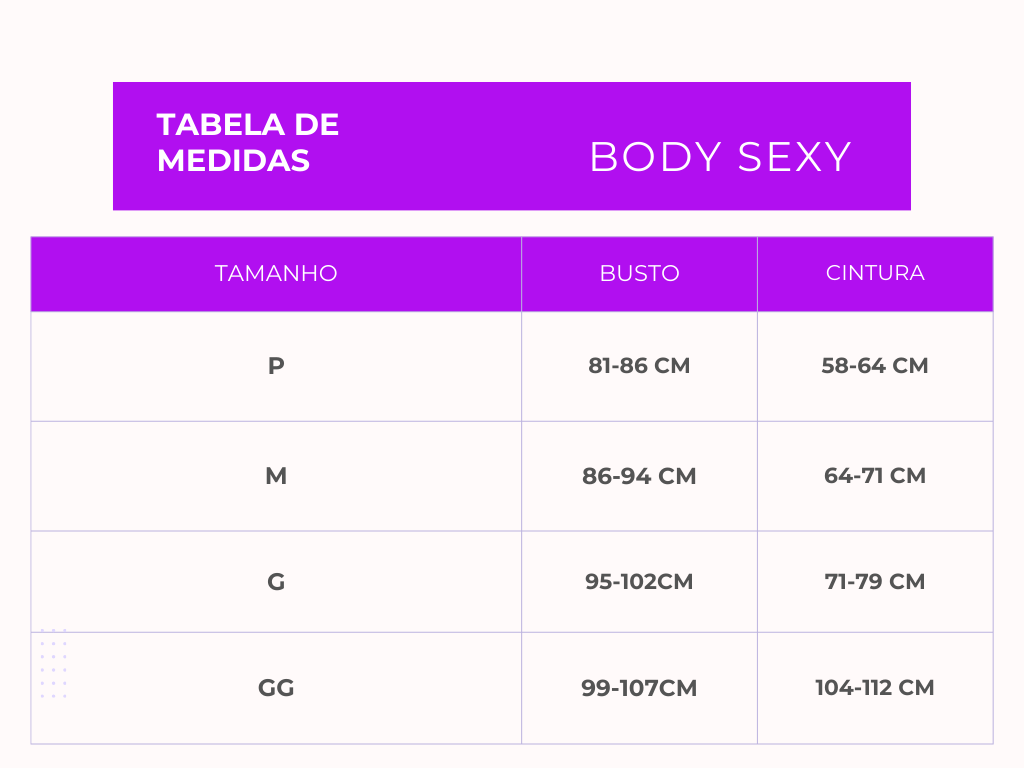Select the word 'MEDIDAS' in the title

click(x=233, y=160)
